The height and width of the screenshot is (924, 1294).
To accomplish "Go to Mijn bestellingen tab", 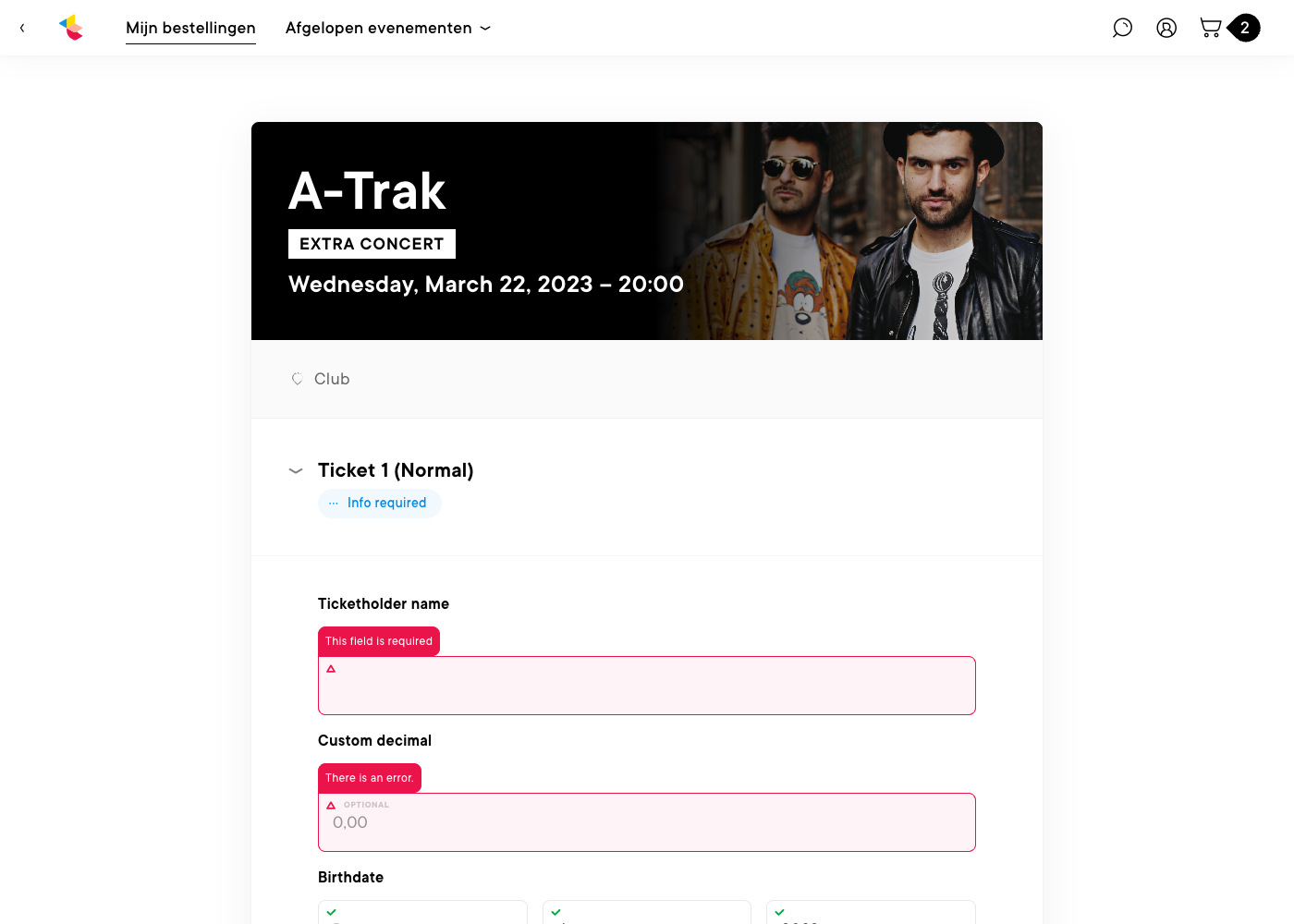I will (x=190, y=28).
